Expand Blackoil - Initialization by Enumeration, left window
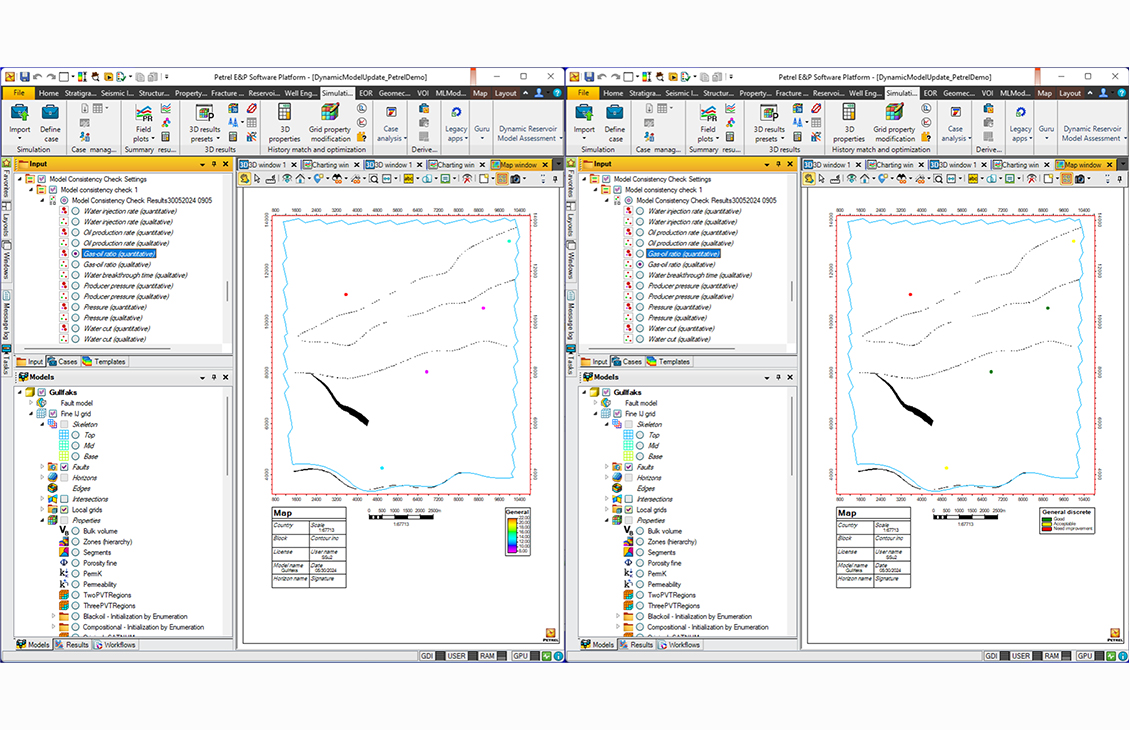This screenshot has height=730, width=1130. pos(53,616)
